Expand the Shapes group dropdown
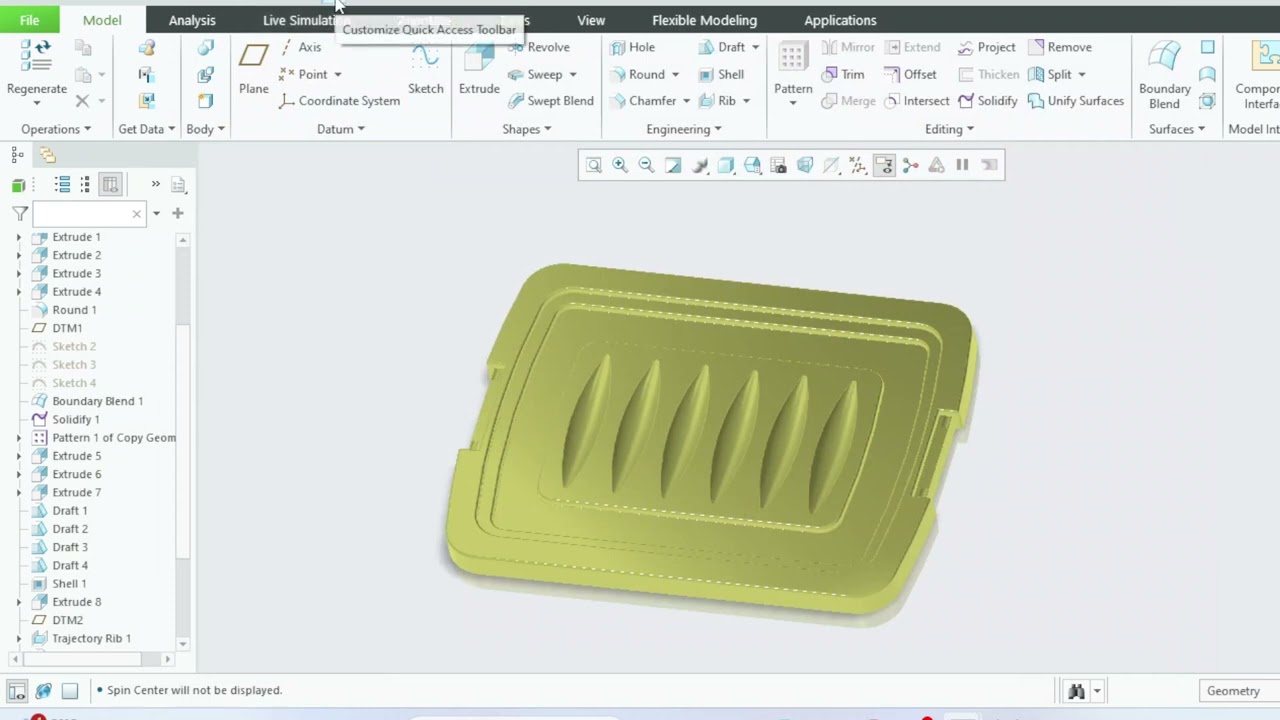The width and height of the screenshot is (1280, 720). coord(527,129)
